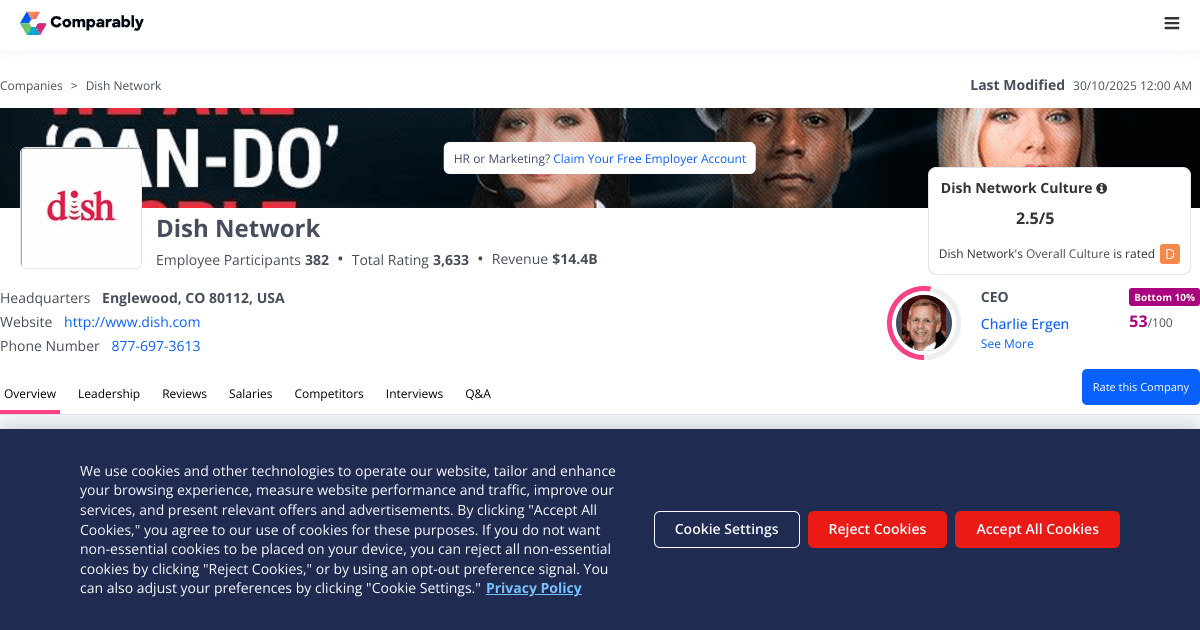Open the Companies breadcrumb link

click(31, 86)
